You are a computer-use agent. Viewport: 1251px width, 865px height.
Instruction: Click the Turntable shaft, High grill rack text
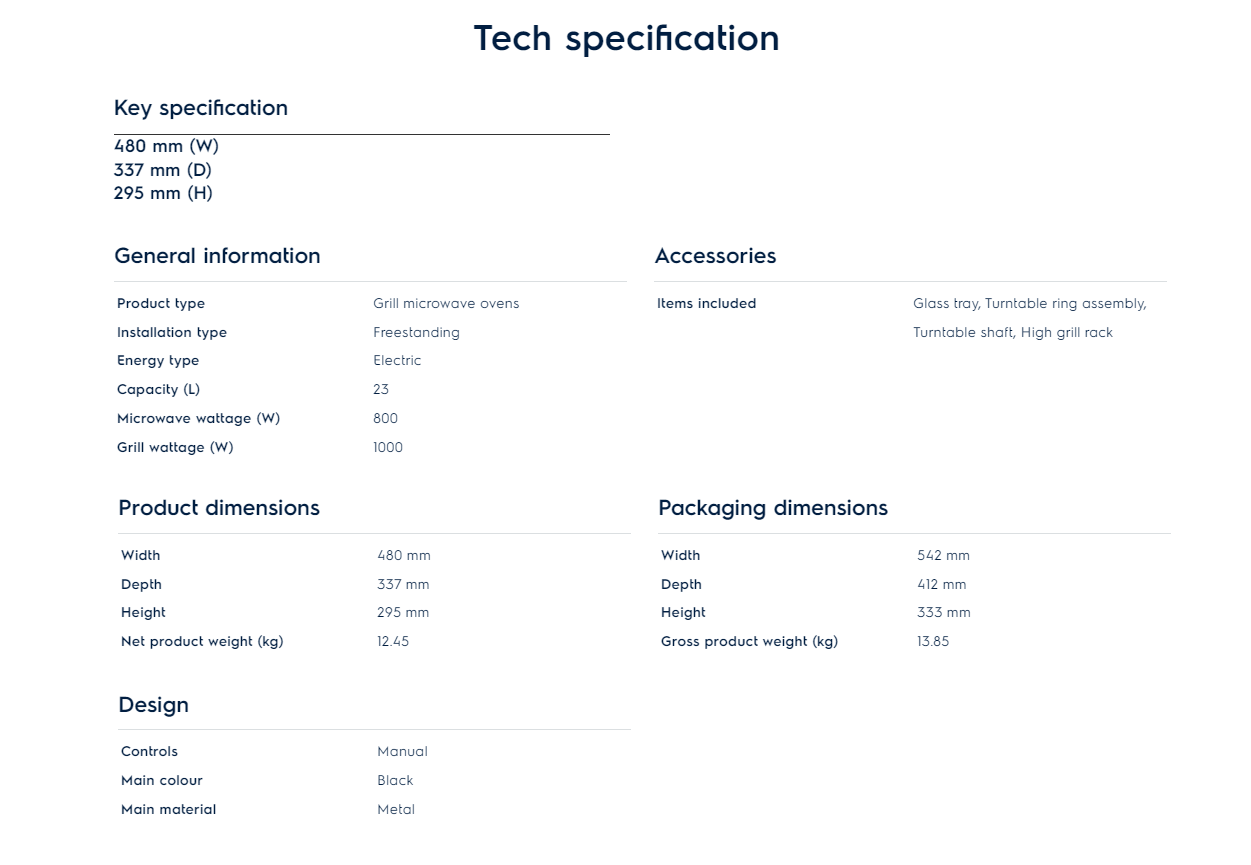pos(1012,333)
